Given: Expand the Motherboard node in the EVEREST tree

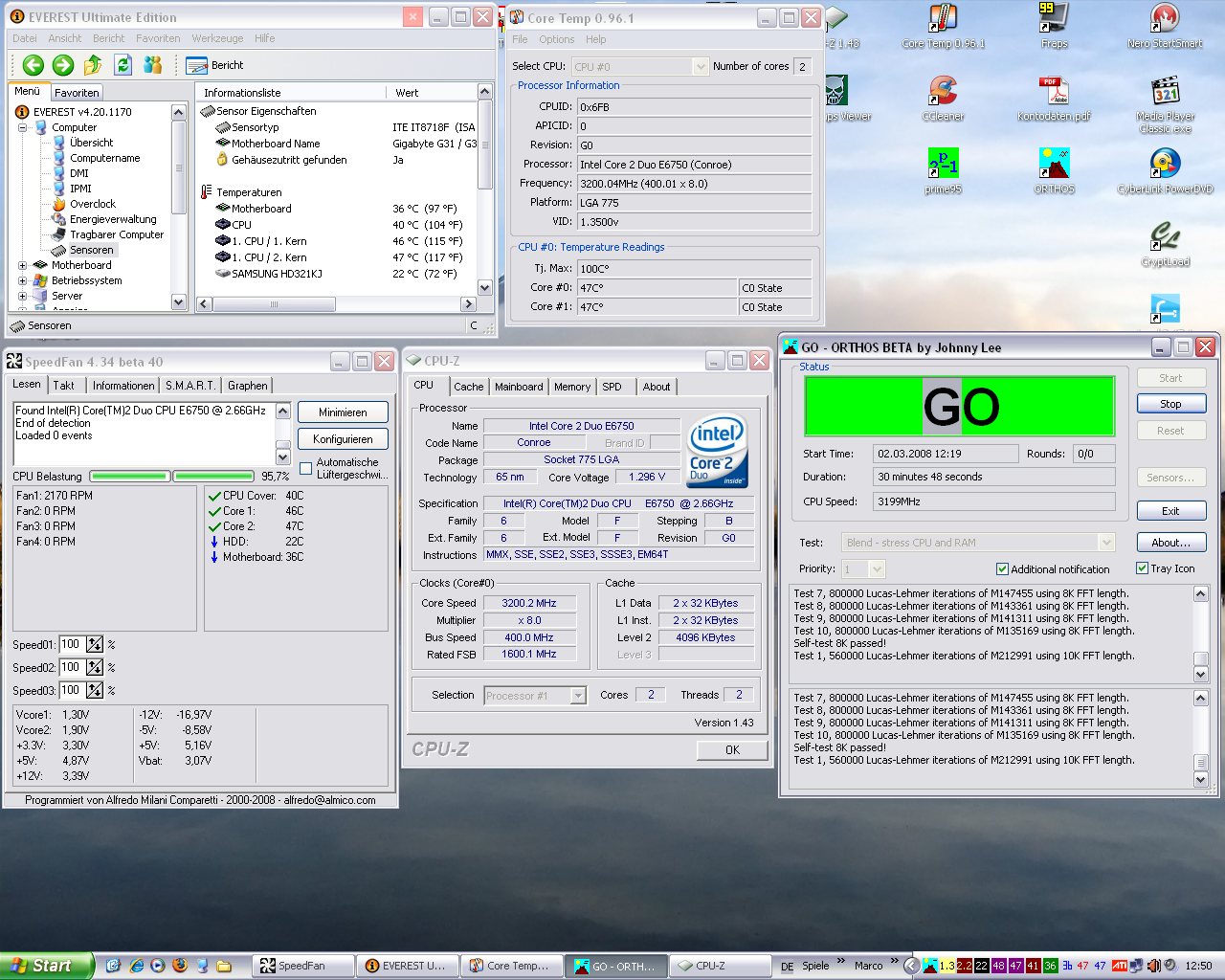Looking at the screenshot, I should tap(22, 265).
